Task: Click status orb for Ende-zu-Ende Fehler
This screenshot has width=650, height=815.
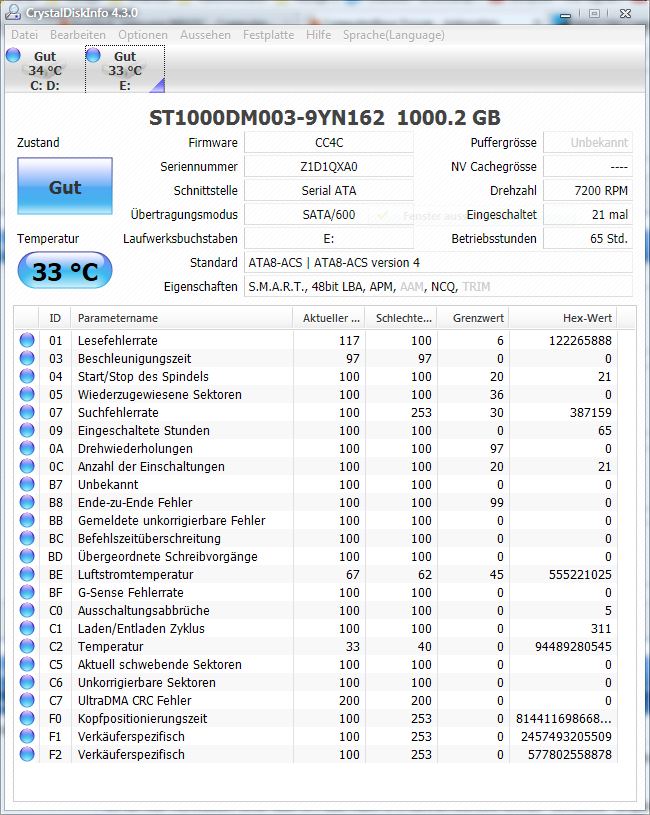Action: [x=27, y=502]
